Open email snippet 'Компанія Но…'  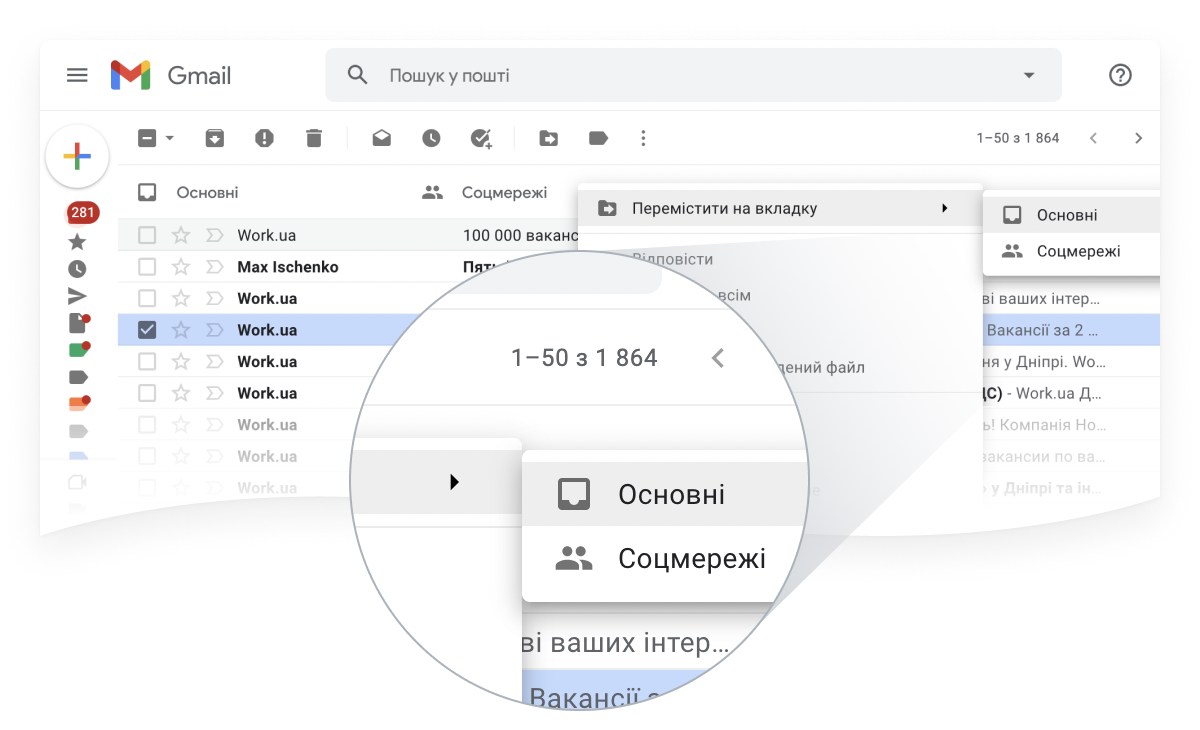point(1055,425)
